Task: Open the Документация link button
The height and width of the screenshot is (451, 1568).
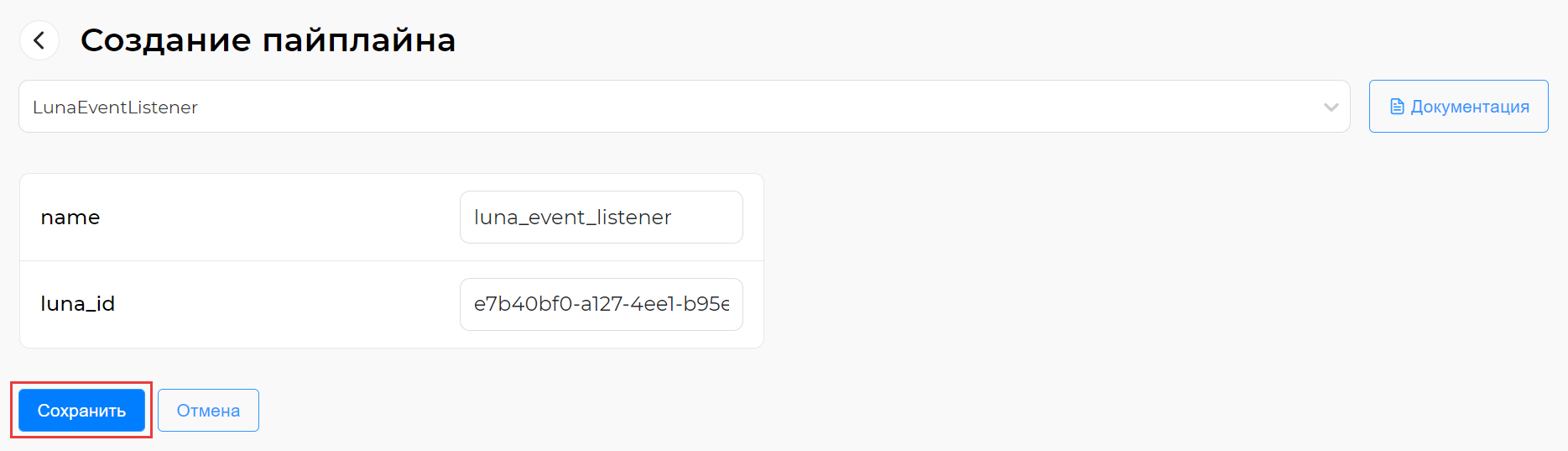Action: pyautogui.click(x=1458, y=107)
